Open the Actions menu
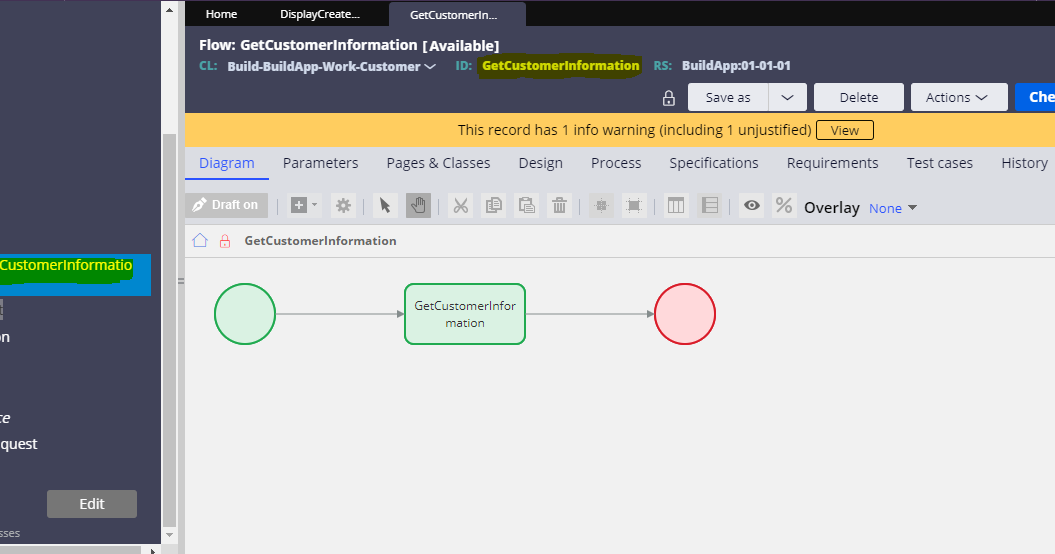 (959, 98)
